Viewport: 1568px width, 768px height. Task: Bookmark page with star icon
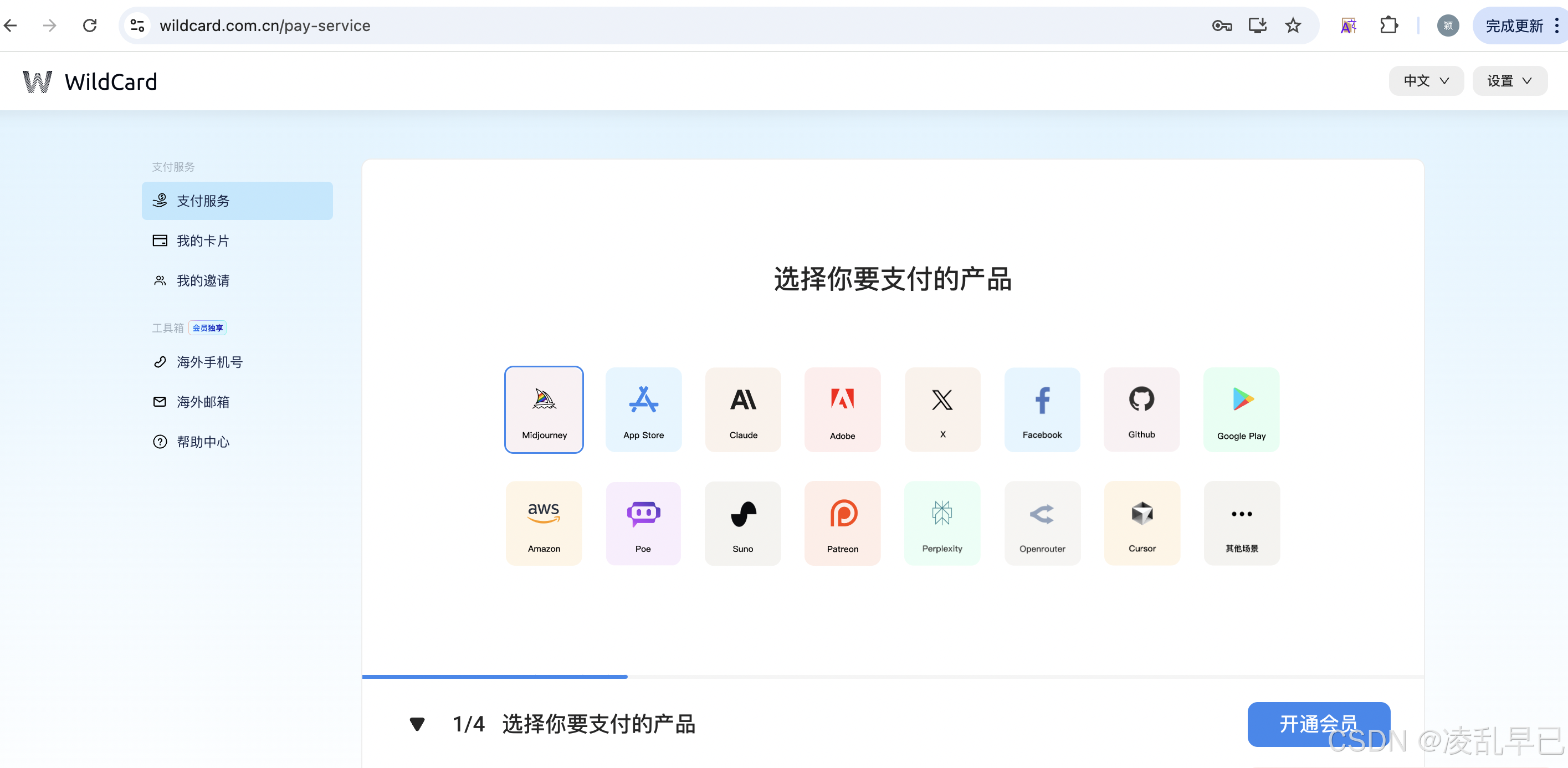pyautogui.click(x=1292, y=25)
